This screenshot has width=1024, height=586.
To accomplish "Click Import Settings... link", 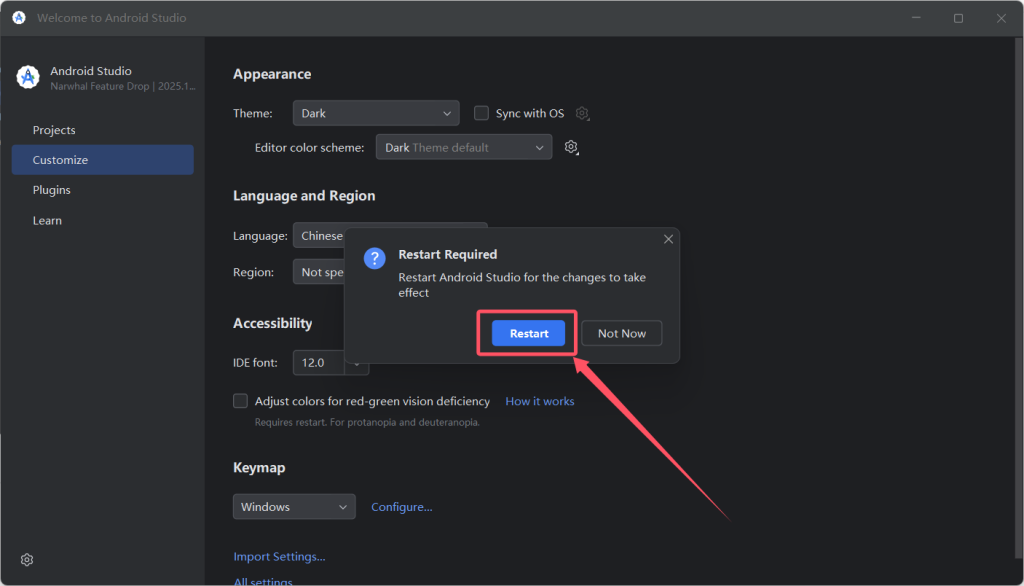I will click(280, 557).
